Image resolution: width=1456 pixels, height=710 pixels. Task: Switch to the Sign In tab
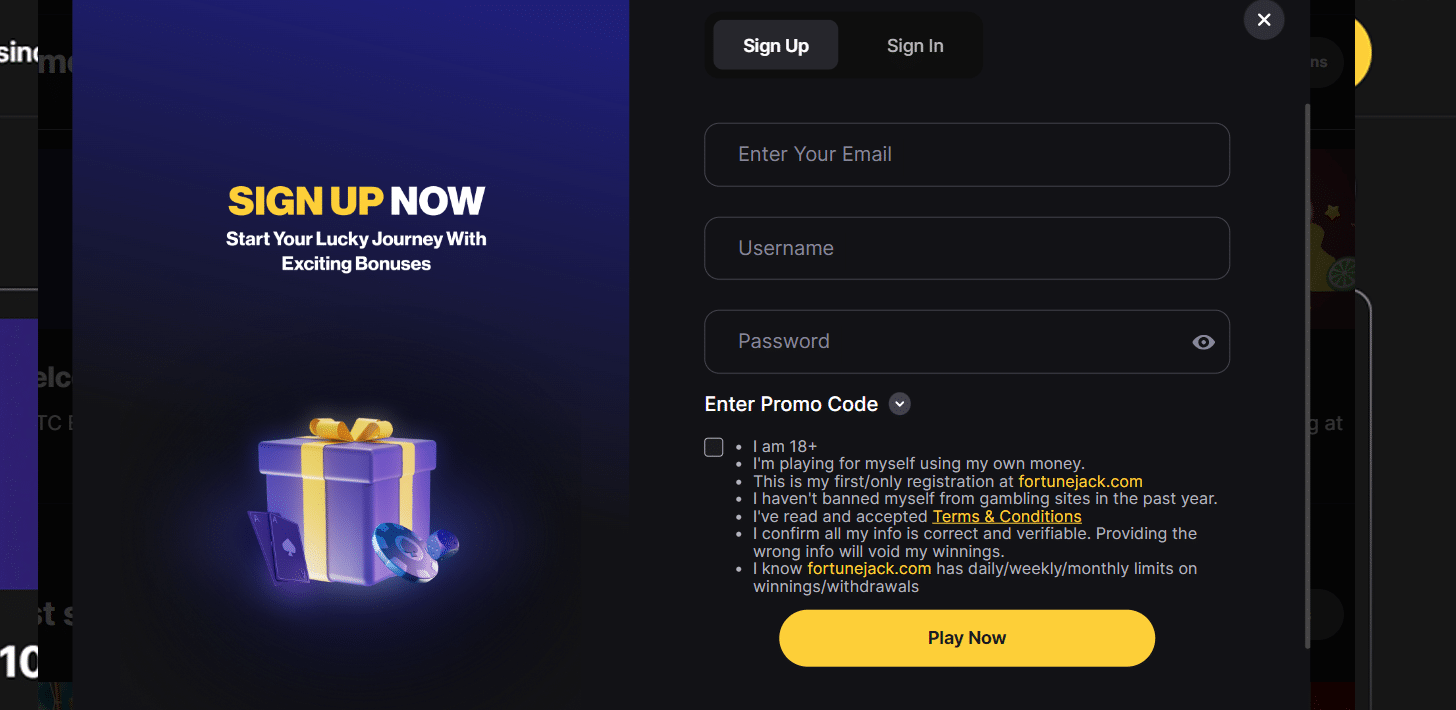[x=914, y=46]
